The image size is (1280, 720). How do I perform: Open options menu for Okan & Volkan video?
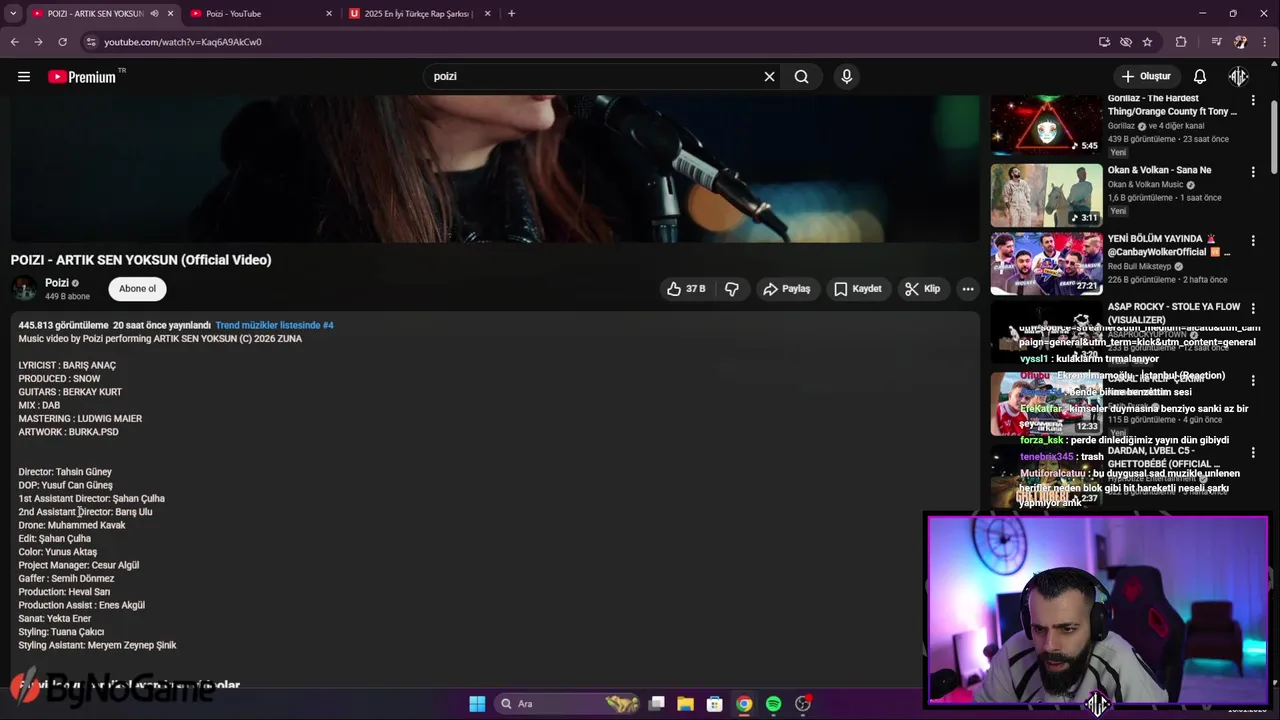pos(1253,172)
